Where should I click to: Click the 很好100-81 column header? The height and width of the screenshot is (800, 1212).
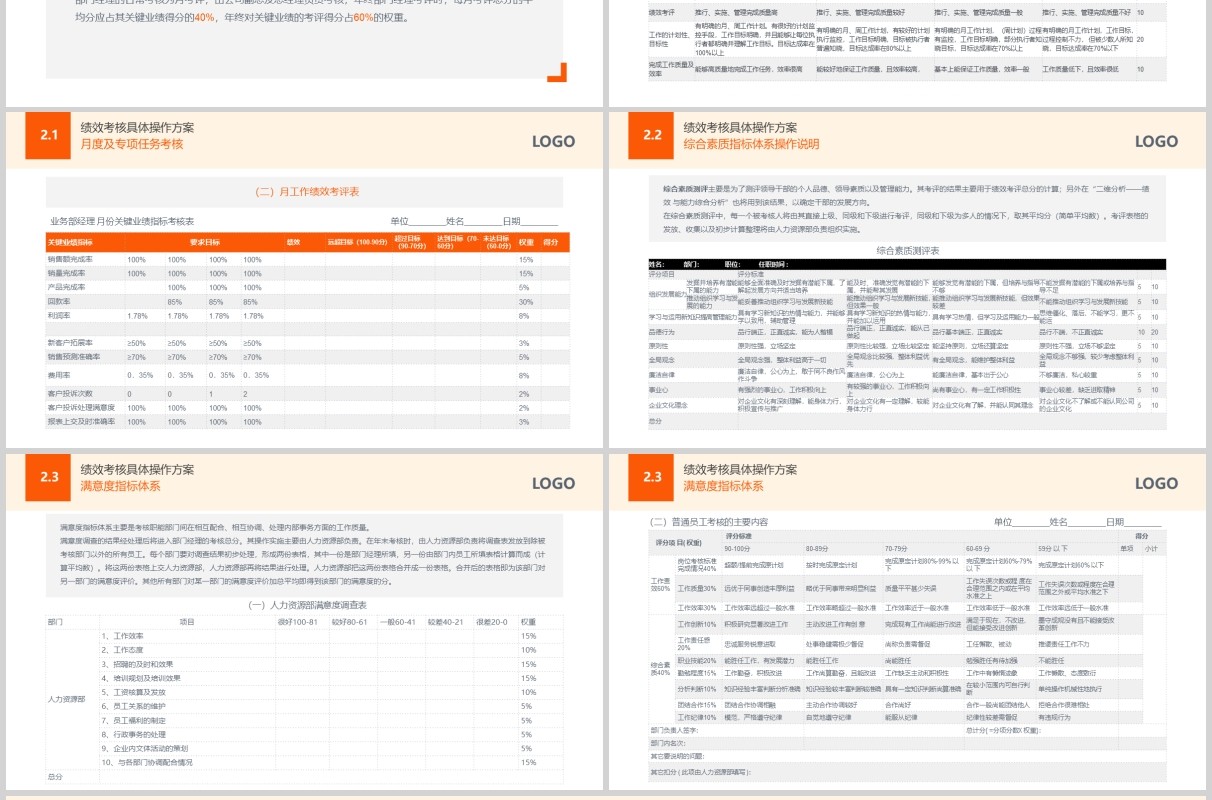297,622
